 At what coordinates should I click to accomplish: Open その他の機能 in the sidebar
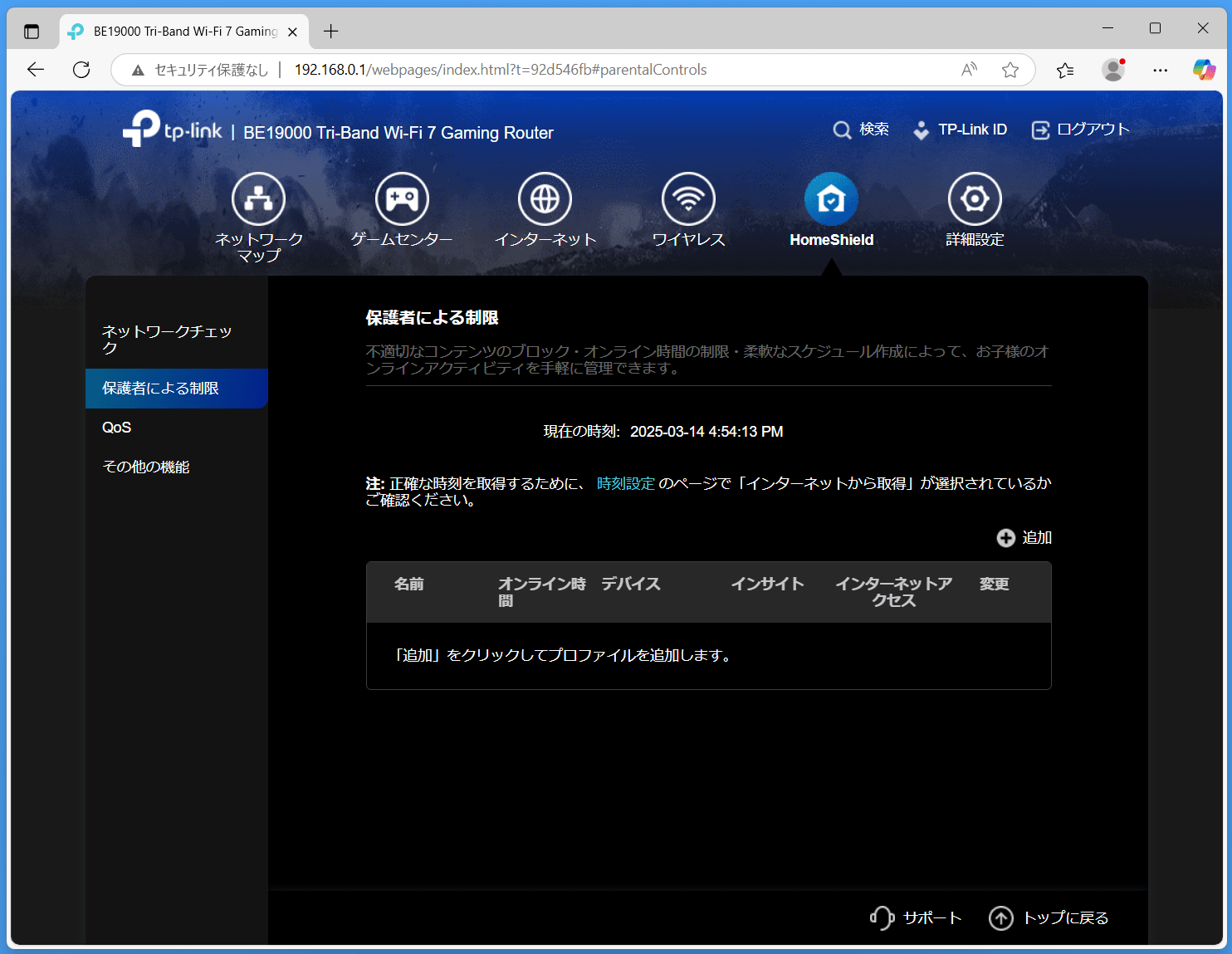177,467
